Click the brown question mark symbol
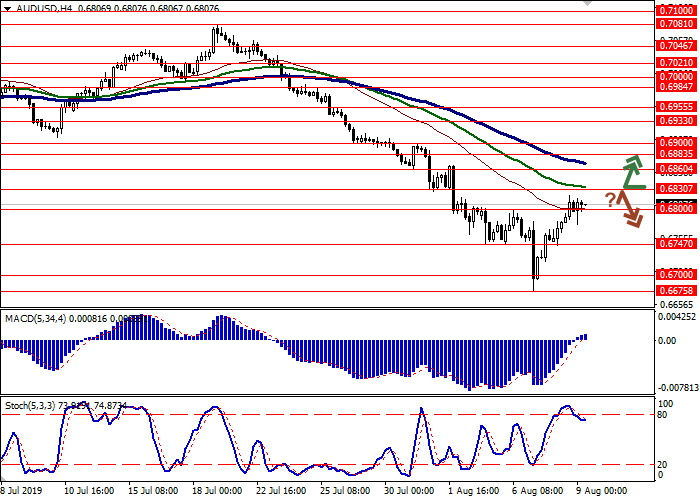 click(x=610, y=198)
